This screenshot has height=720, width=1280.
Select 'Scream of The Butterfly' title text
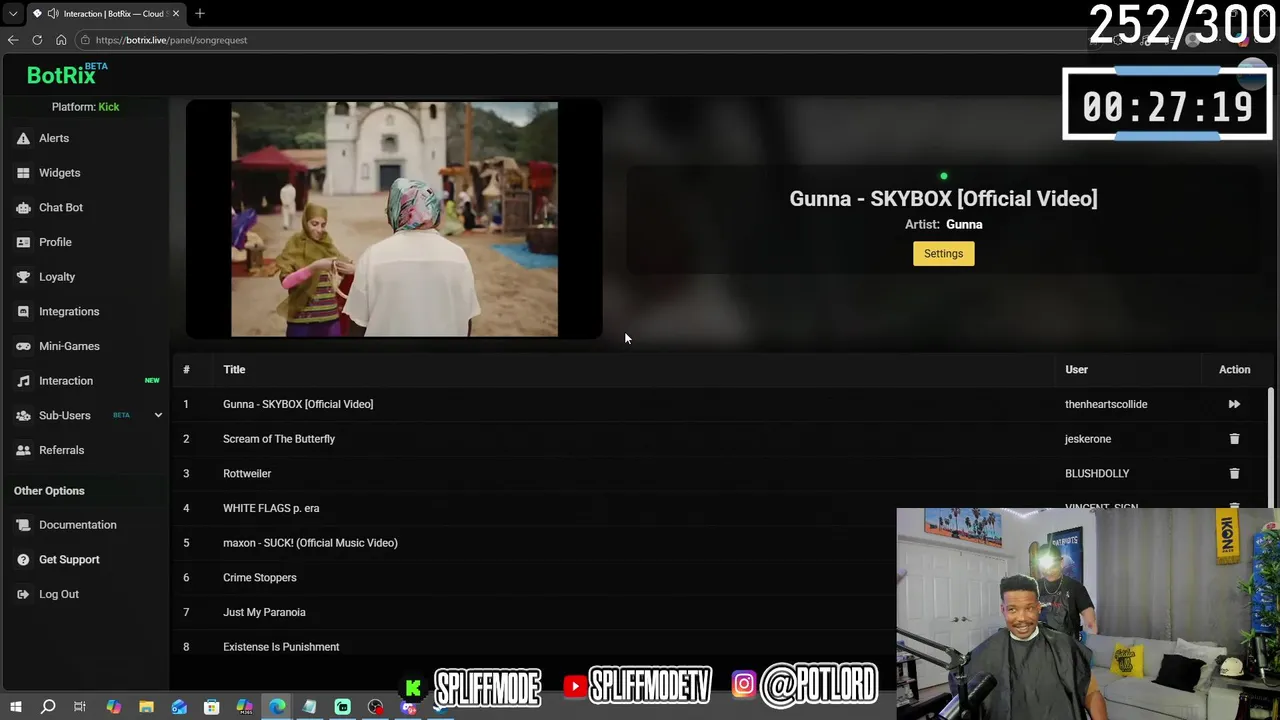[279, 439]
